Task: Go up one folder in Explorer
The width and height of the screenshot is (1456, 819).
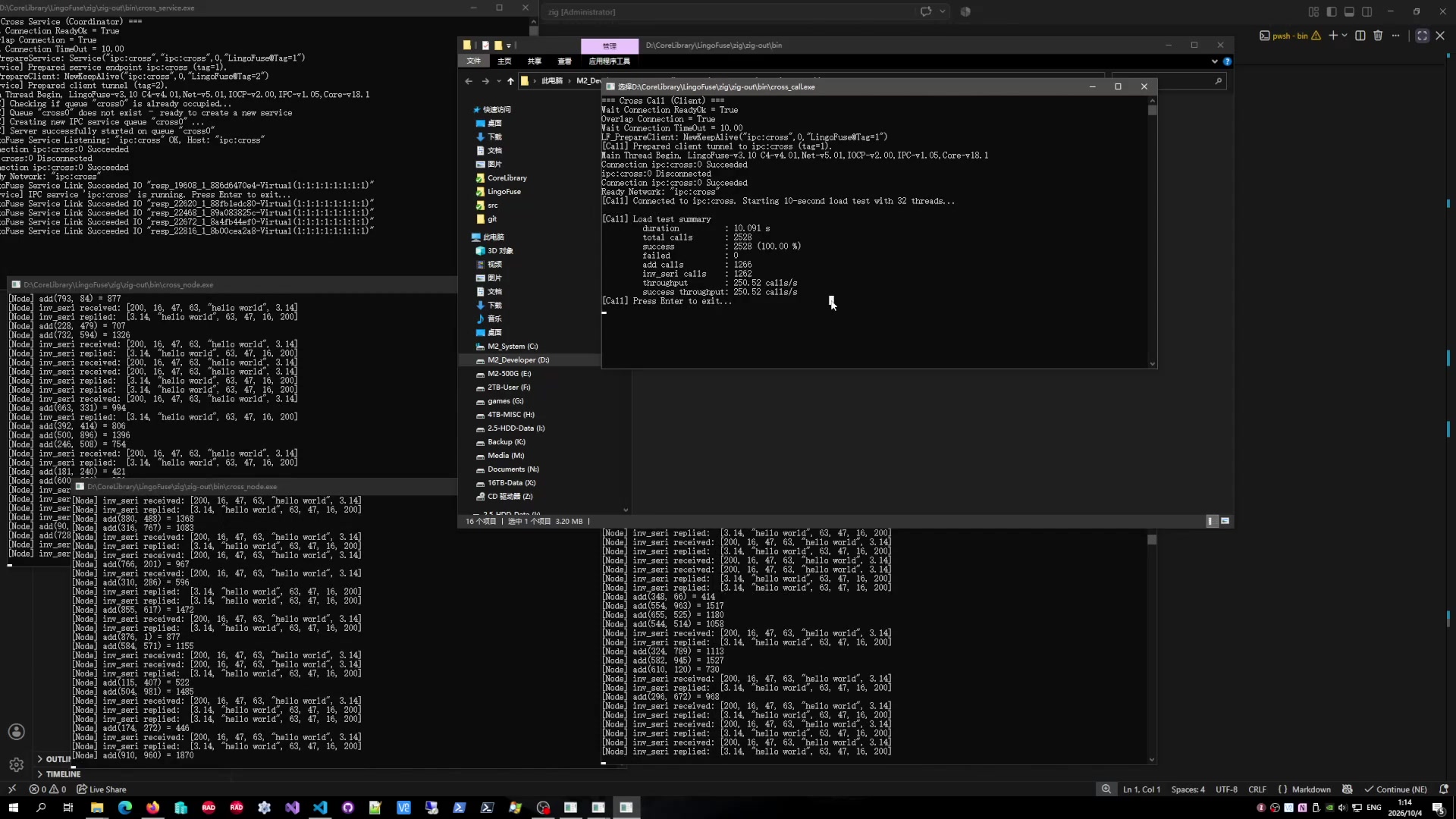Action: [x=510, y=81]
